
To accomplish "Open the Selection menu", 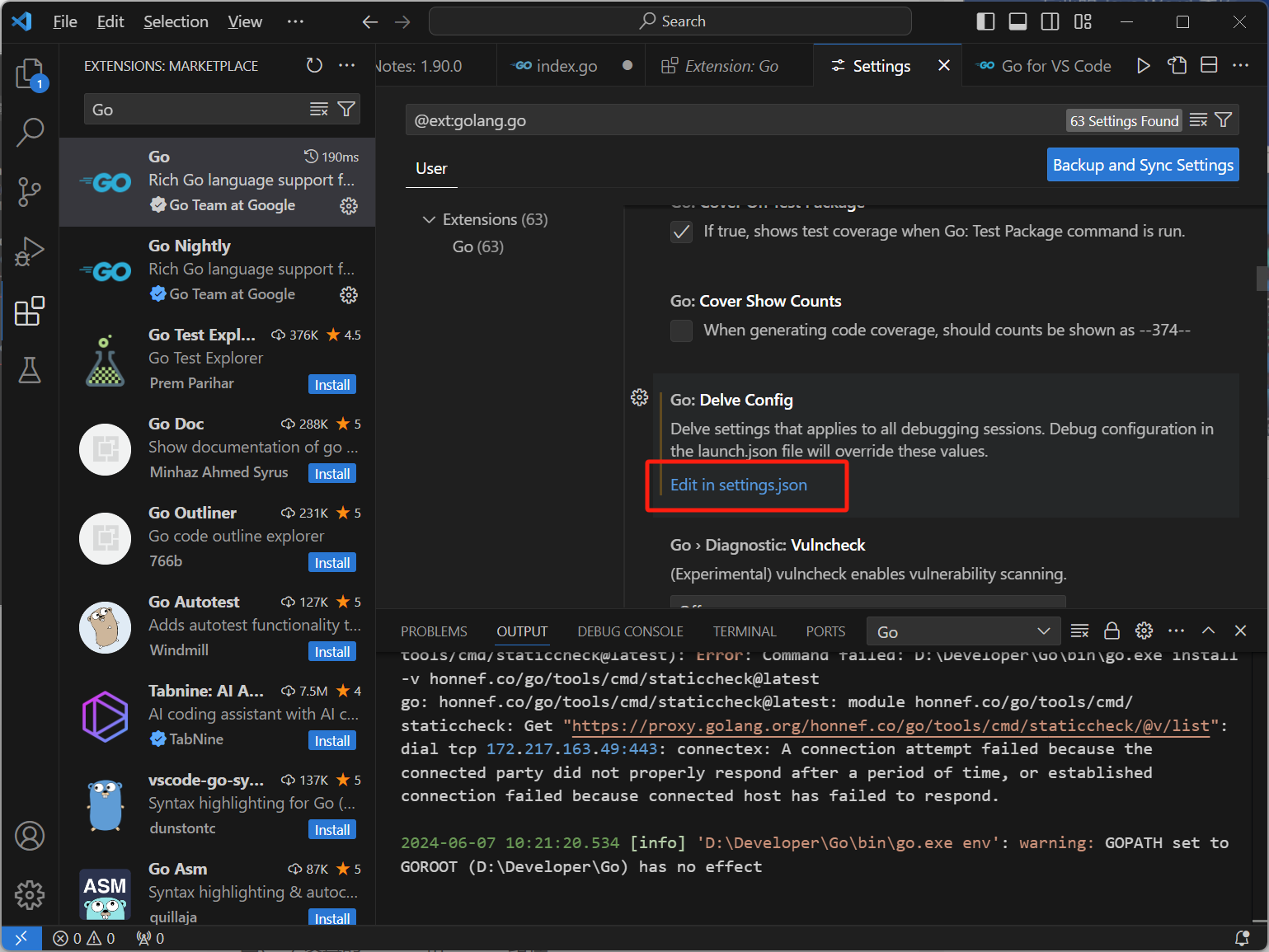I will click(x=176, y=21).
